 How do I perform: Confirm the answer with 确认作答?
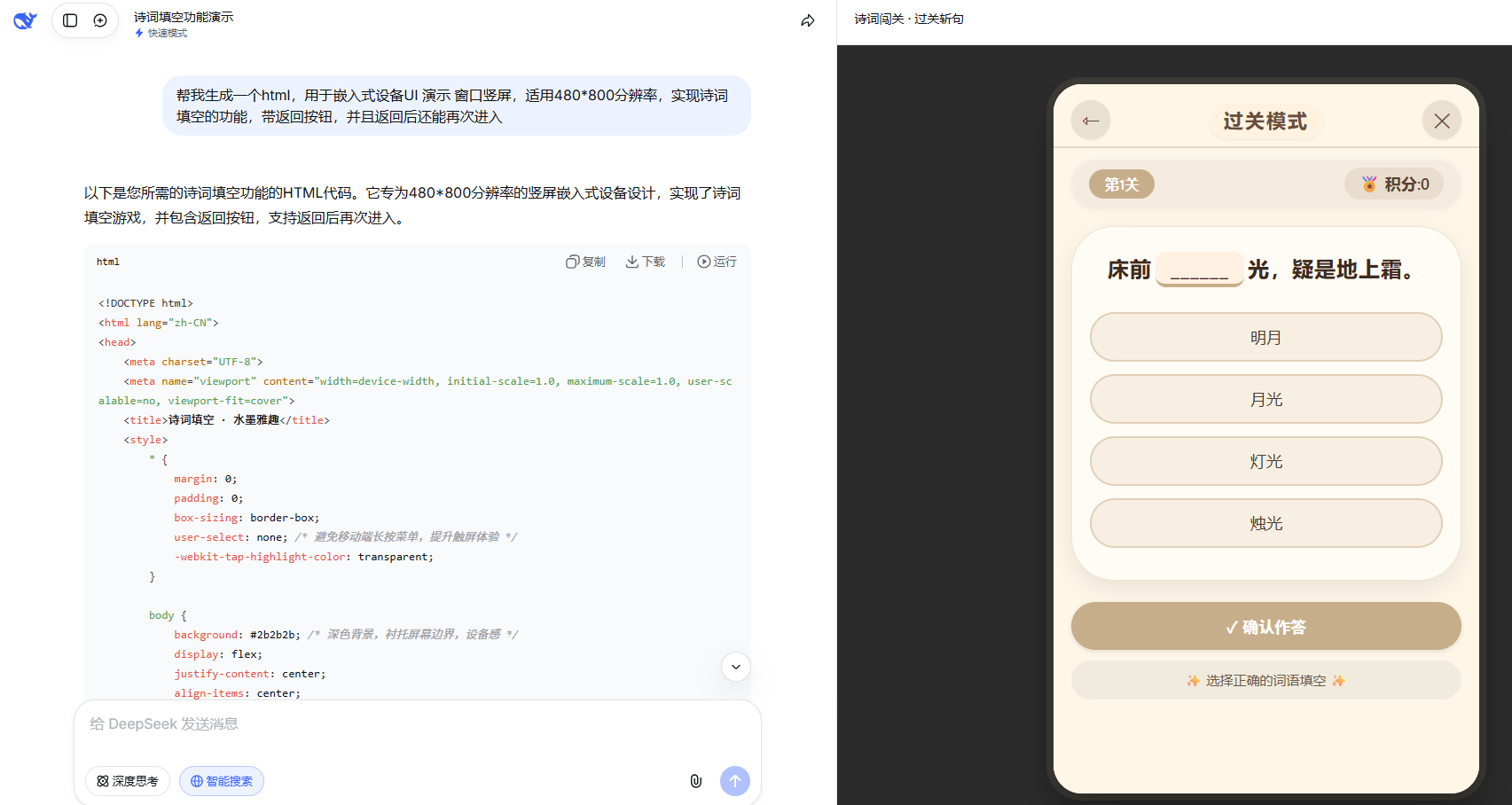point(1266,626)
